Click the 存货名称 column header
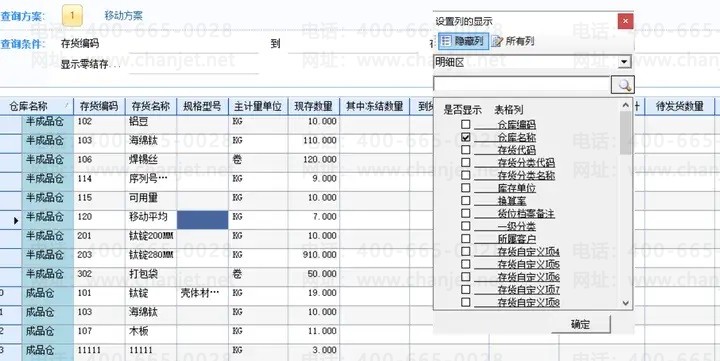The image size is (720, 361). pos(151,107)
